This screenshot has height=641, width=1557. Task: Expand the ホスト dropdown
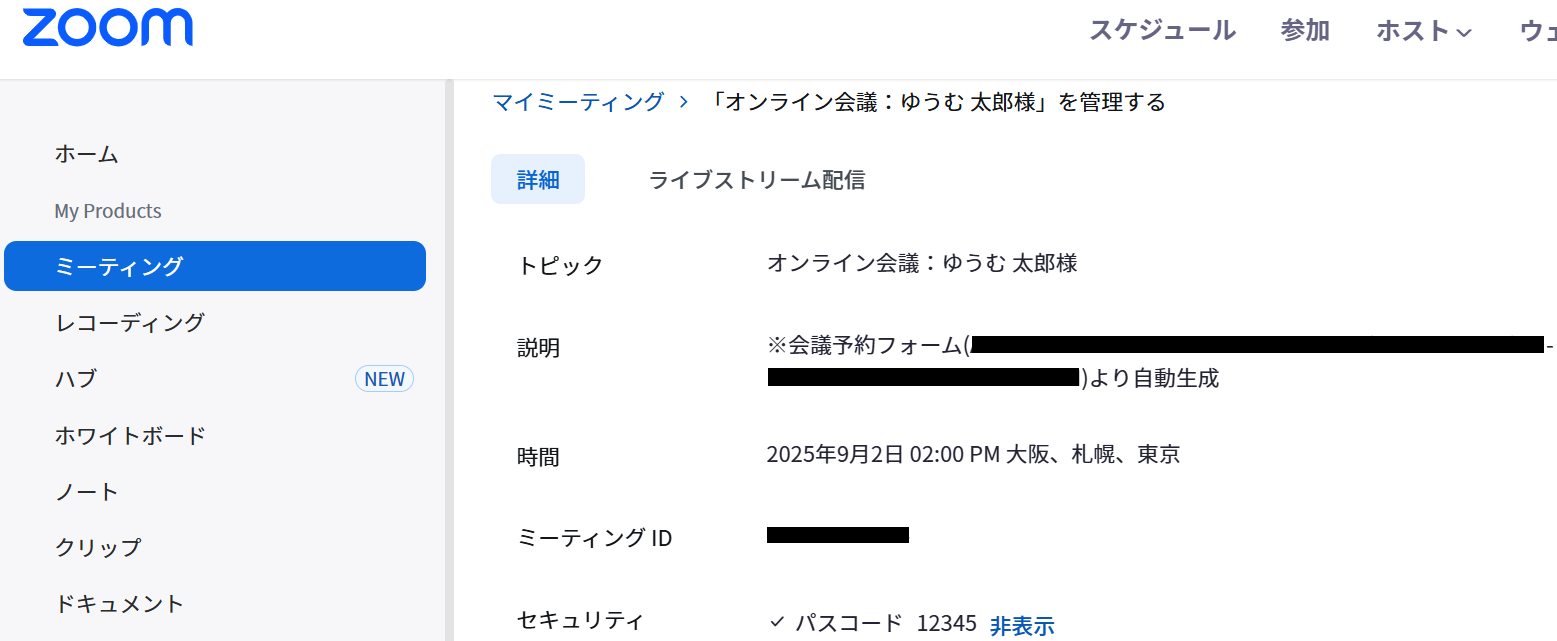pos(1424,31)
